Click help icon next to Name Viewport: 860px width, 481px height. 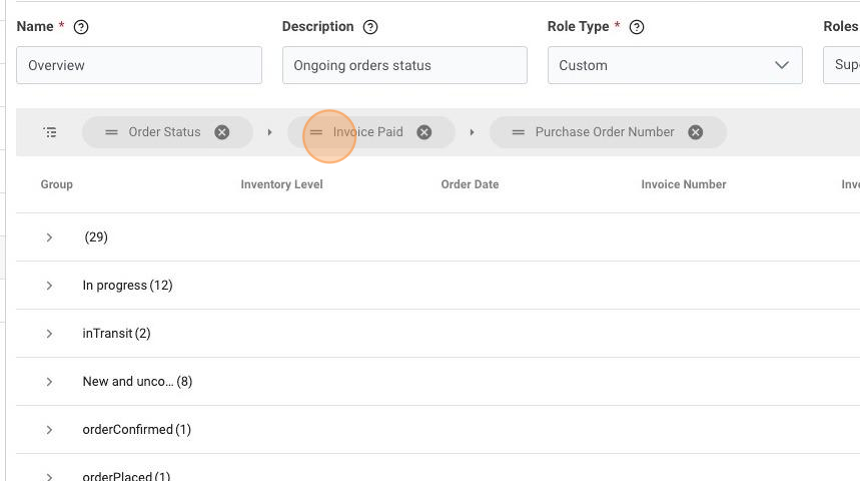[81, 27]
